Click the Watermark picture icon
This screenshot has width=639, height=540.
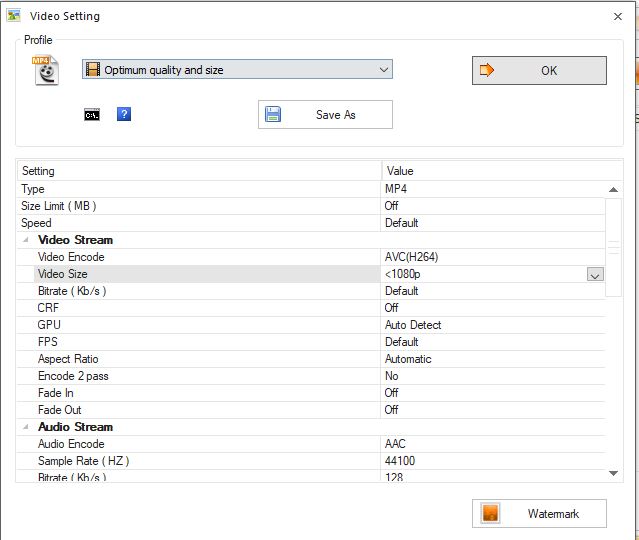pos(490,513)
